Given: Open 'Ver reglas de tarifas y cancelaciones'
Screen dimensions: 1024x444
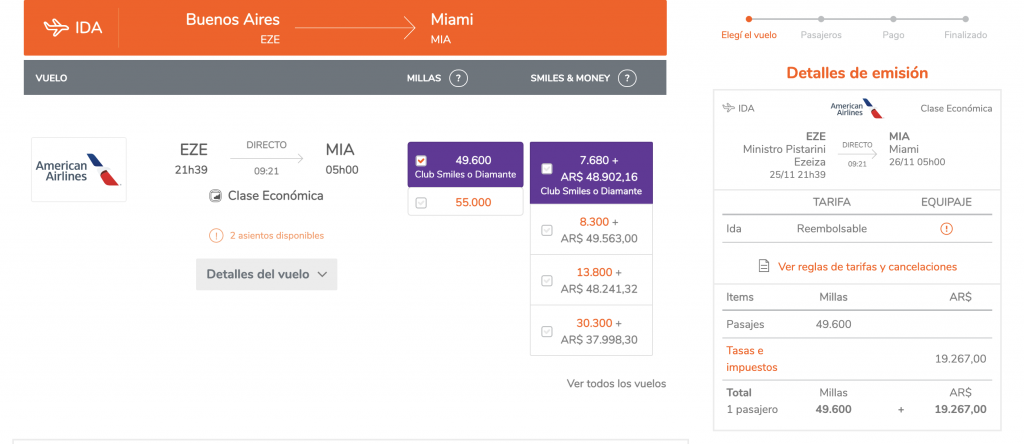Looking at the screenshot, I should (x=867, y=266).
